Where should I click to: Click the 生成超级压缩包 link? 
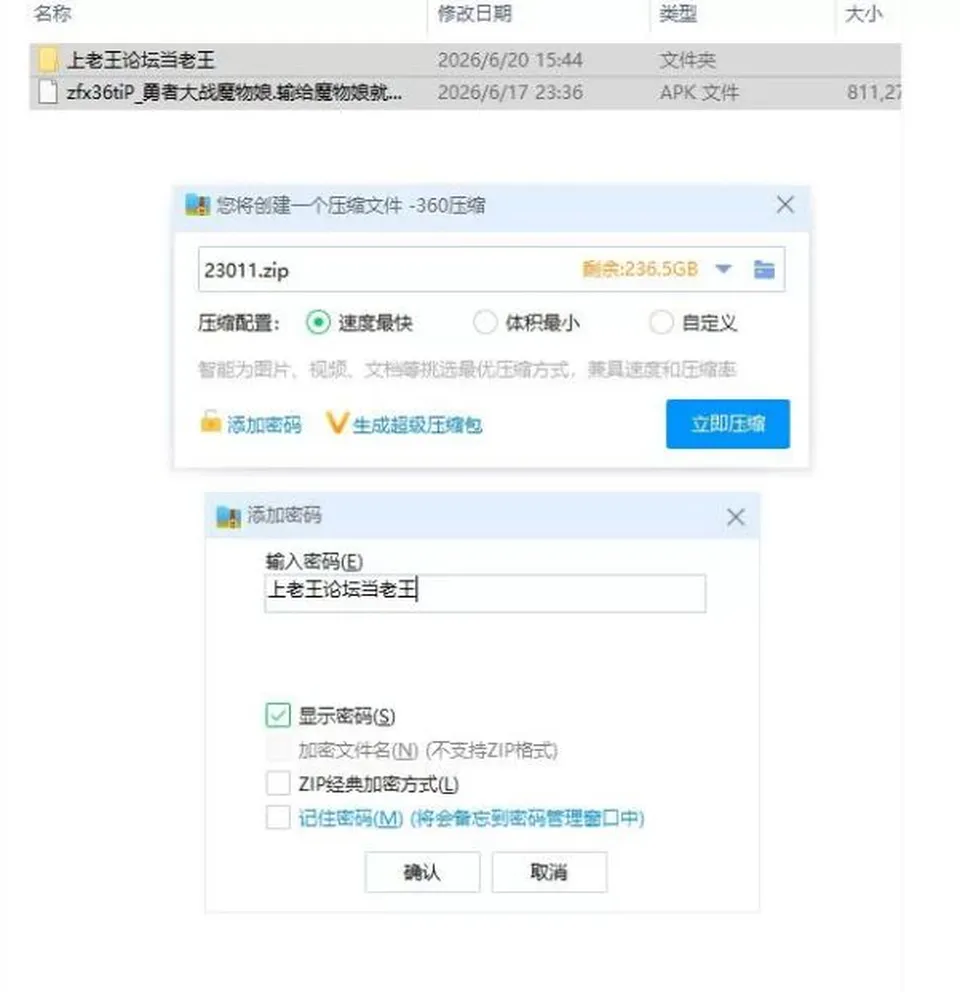(x=418, y=425)
